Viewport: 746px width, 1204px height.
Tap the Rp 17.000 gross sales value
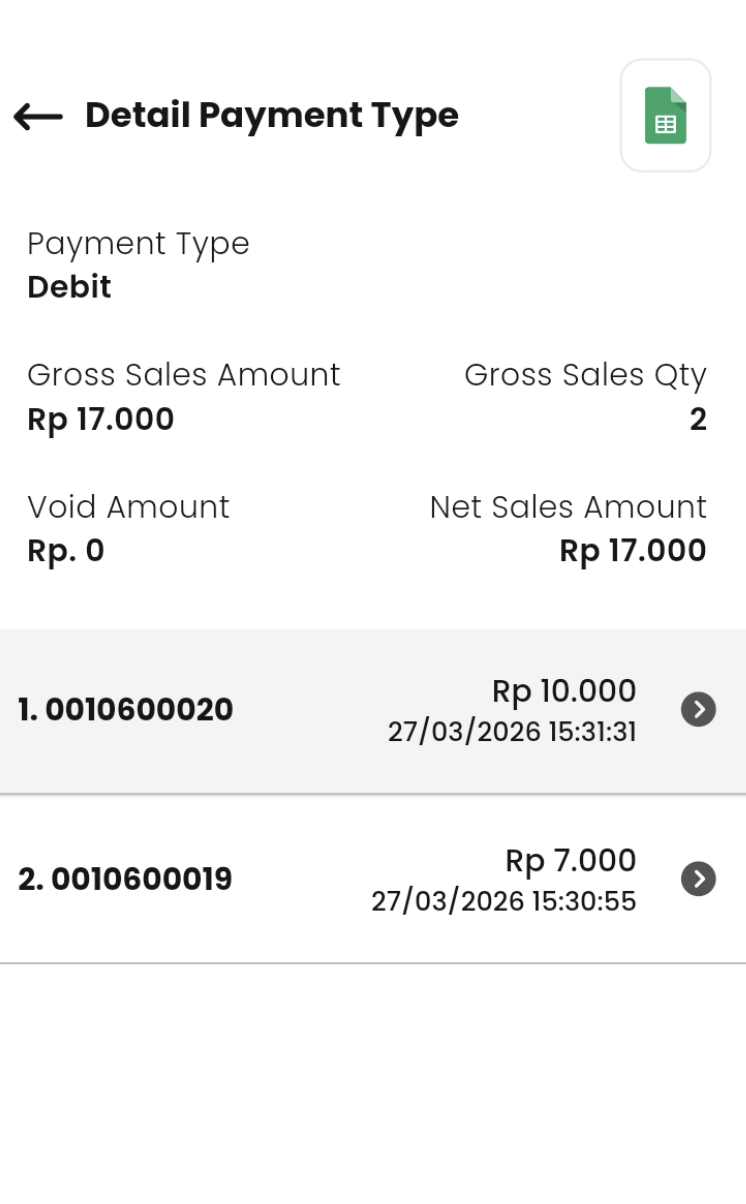click(x=101, y=420)
